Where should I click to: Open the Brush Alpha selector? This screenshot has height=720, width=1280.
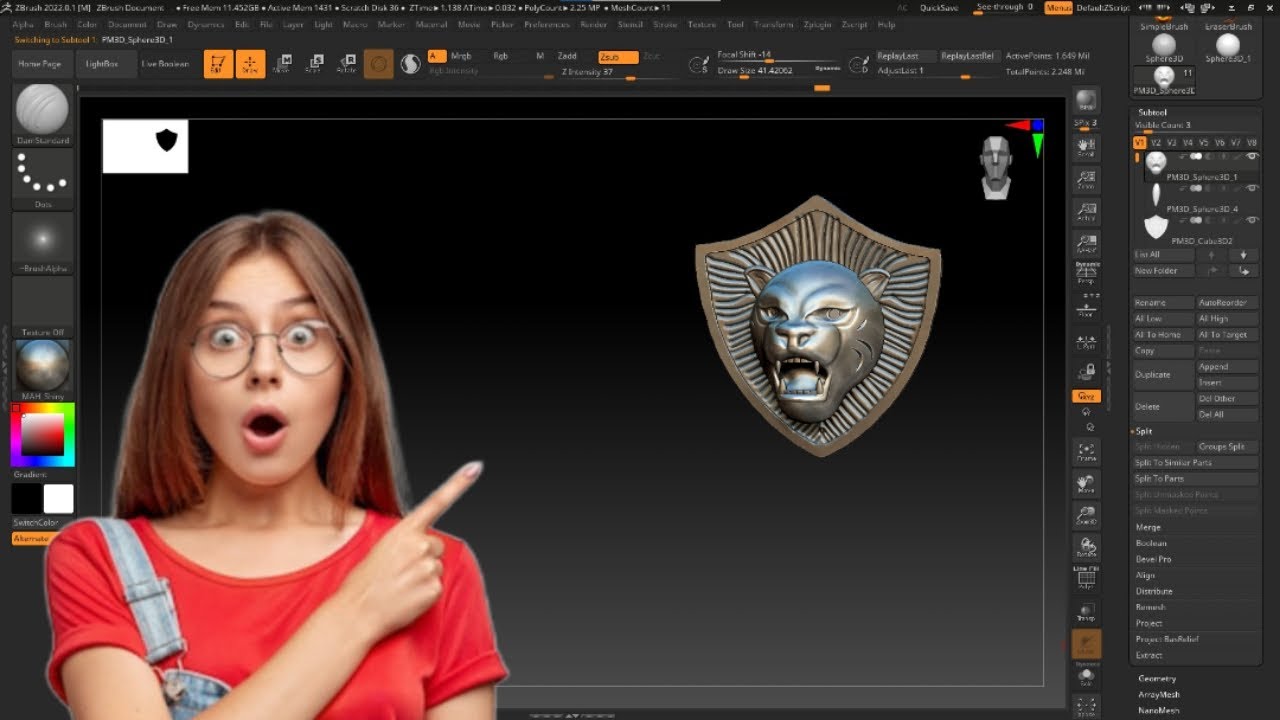pyautogui.click(x=43, y=243)
